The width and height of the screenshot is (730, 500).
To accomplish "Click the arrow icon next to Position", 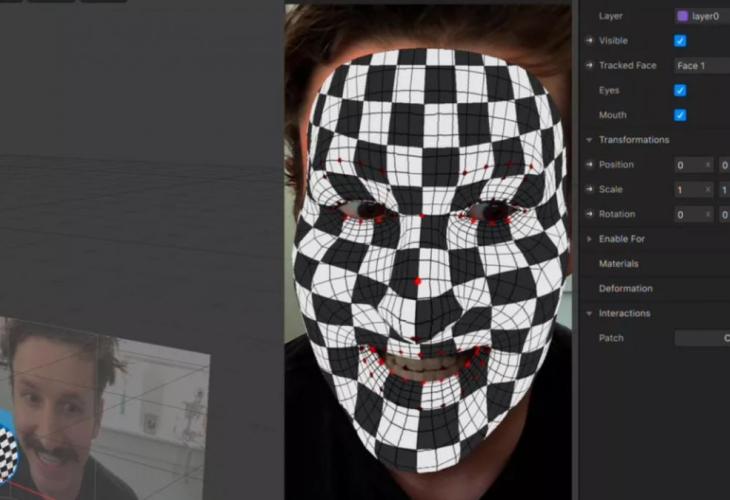I will [x=590, y=164].
